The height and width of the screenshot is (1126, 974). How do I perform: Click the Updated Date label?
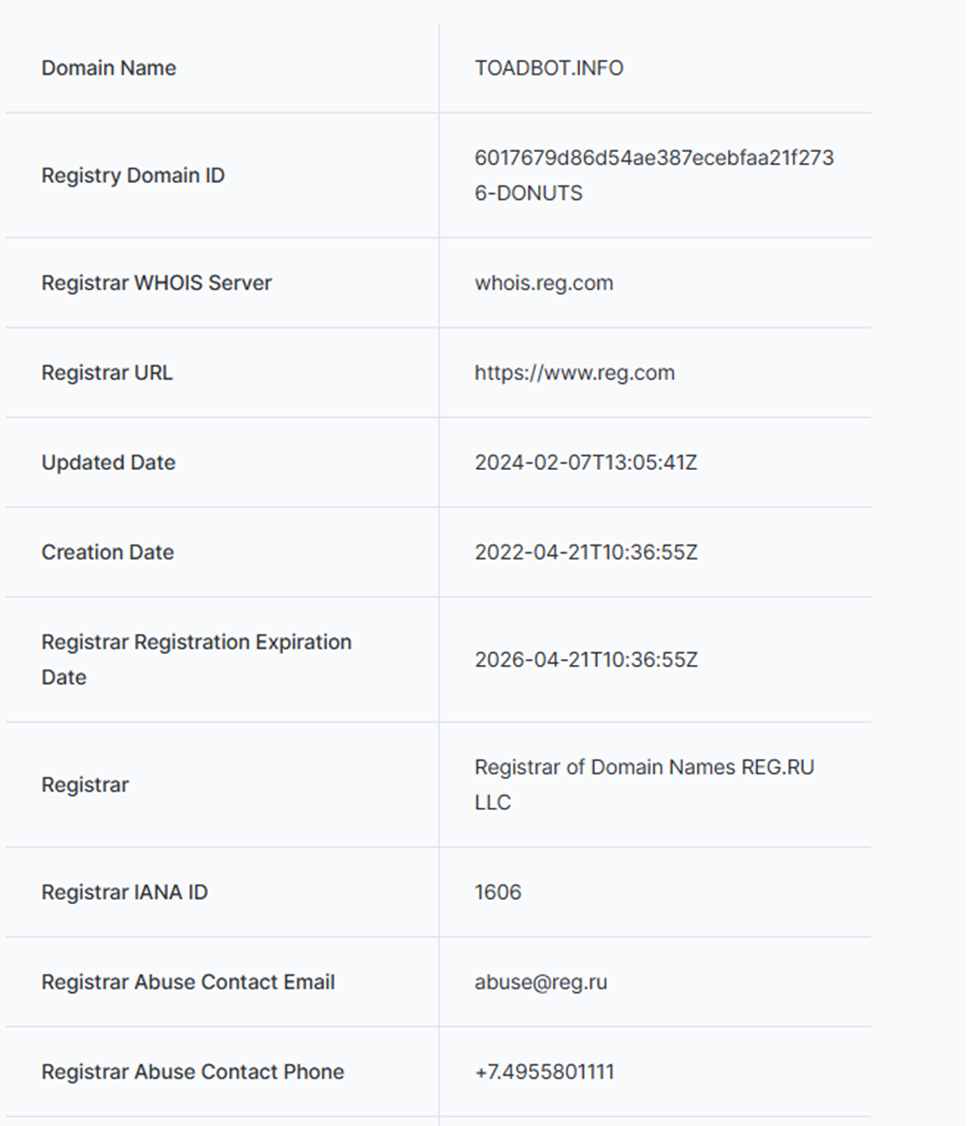pyautogui.click(x=108, y=463)
